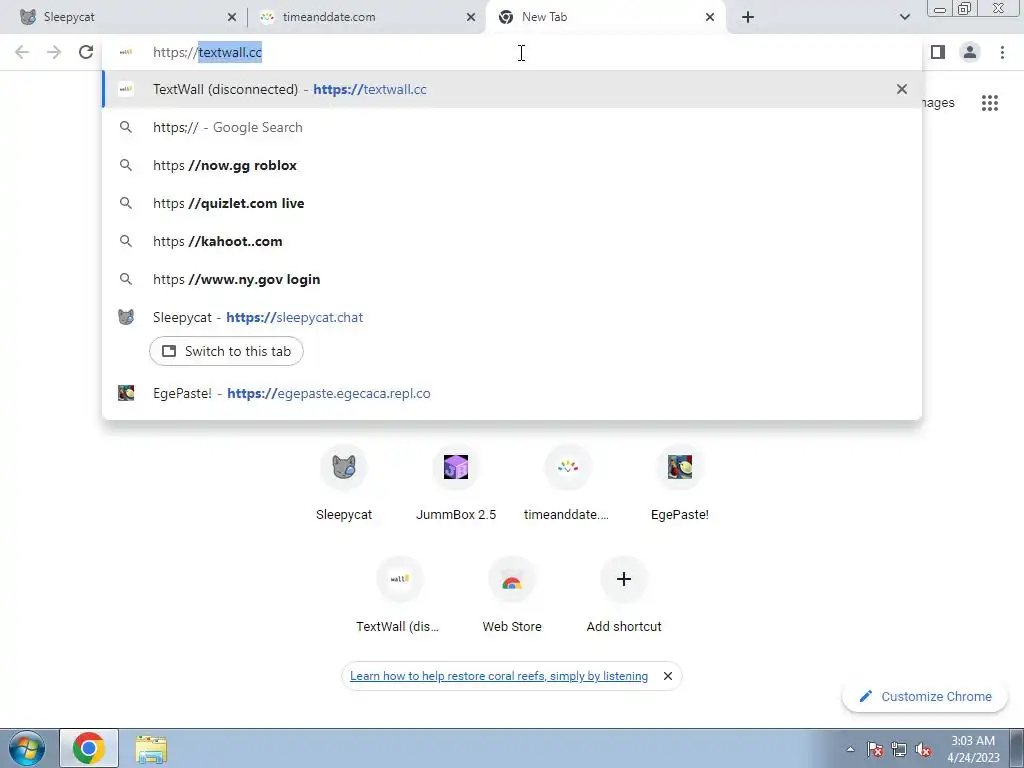Open the Sleepycat shortcut tile
The height and width of the screenshot is (768, 1024).
(x=344, y=483)
